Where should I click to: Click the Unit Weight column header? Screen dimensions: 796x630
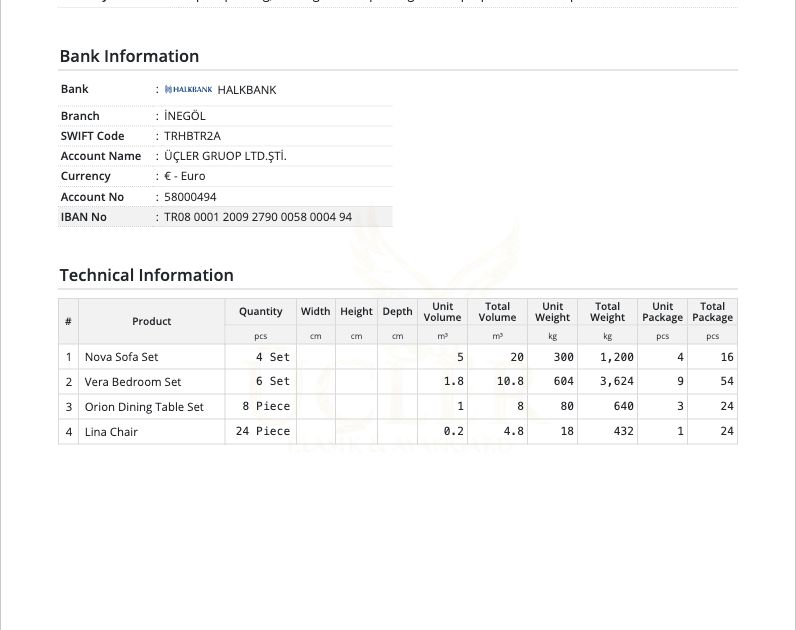[552, 312]
